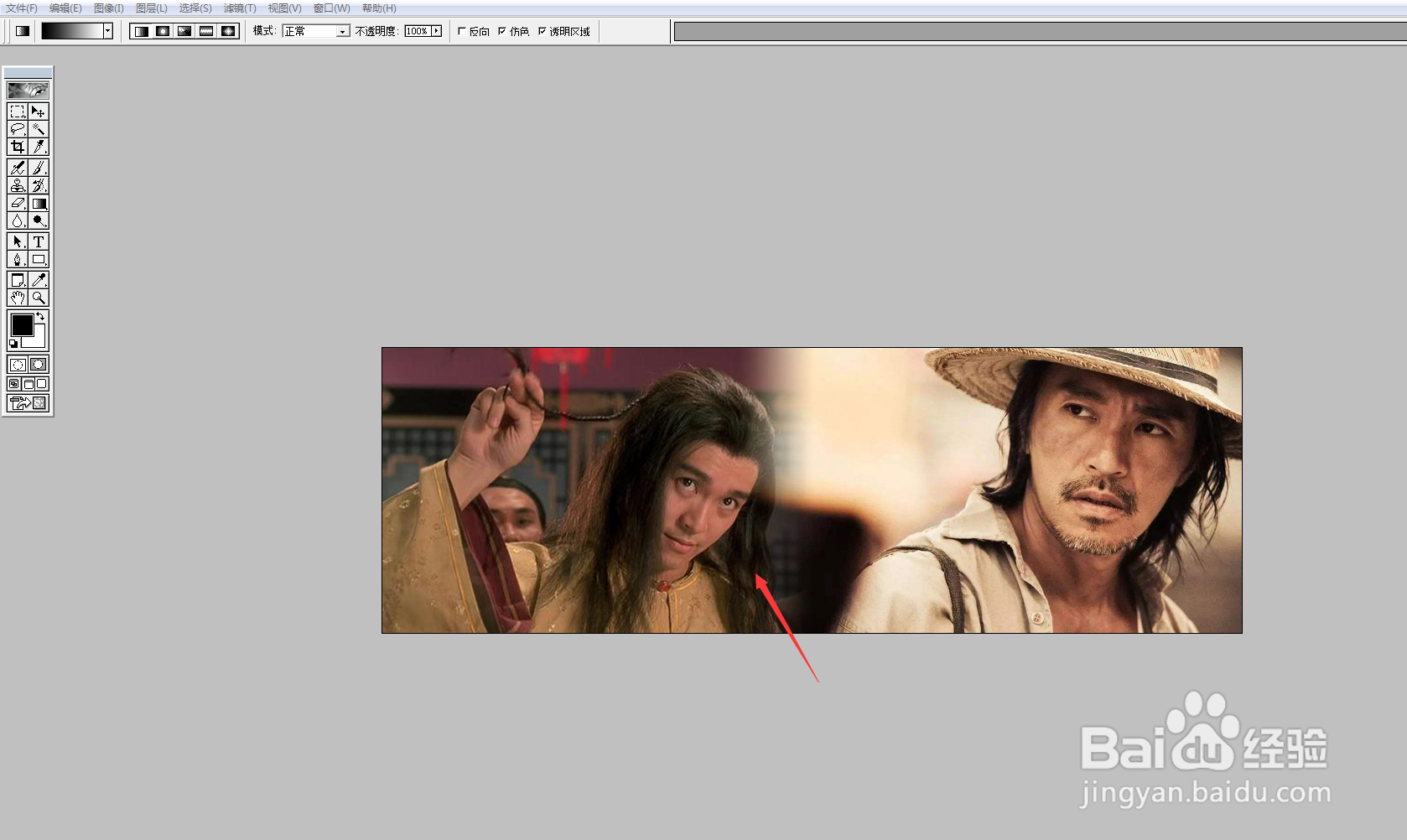Open the 视图(V) menu
1407x840 pixels.
pos(284,8)
